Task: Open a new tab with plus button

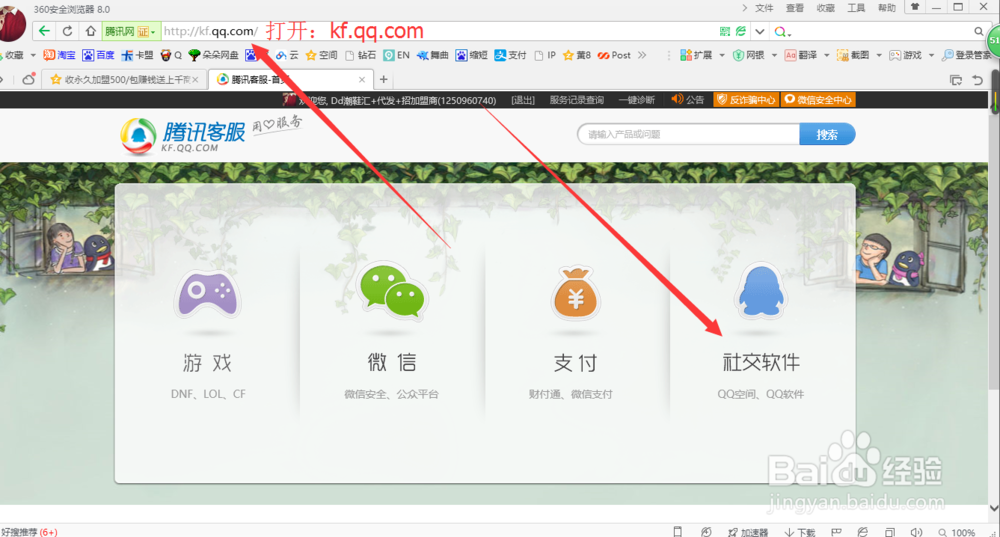Action: click(x=383, y=80)
